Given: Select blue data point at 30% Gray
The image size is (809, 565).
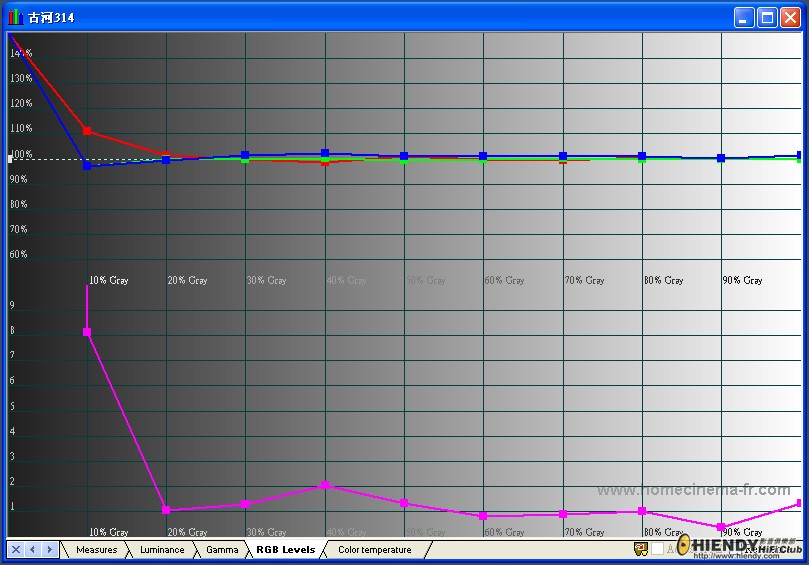Looking at the screenshot, I should pyautogui.click(x=245, y=155).
